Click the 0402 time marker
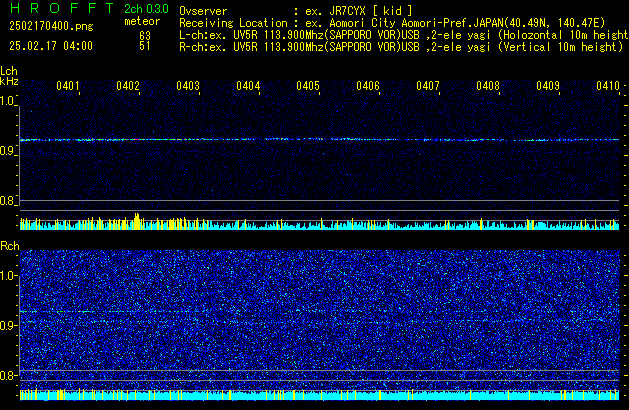Viewport: 629px width, 410px height. pyautogui.click(x=128, y=86)
